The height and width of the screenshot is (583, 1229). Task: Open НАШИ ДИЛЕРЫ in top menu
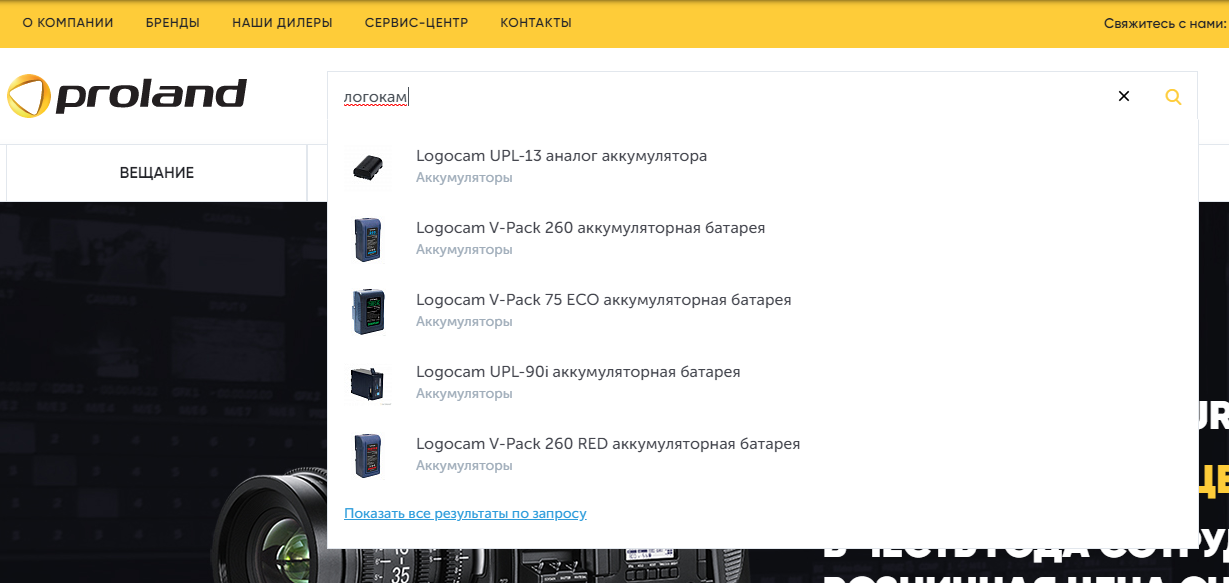click(x=282, y=23)
